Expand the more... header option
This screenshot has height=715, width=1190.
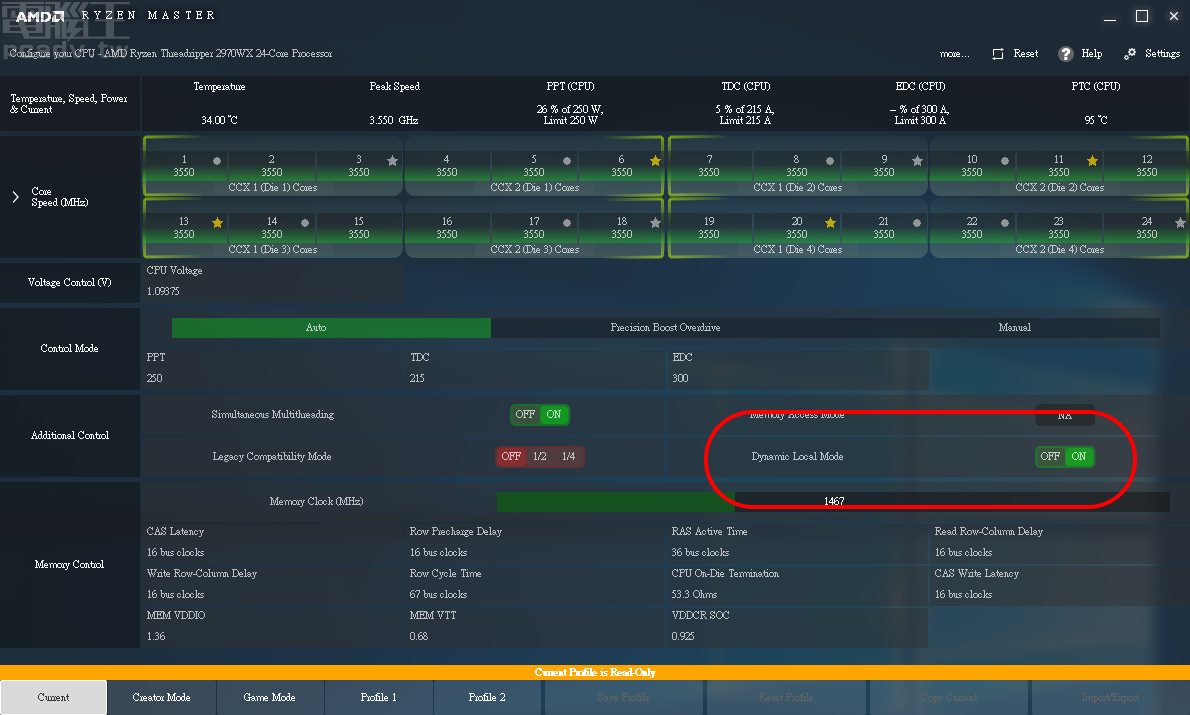[954, 54]
